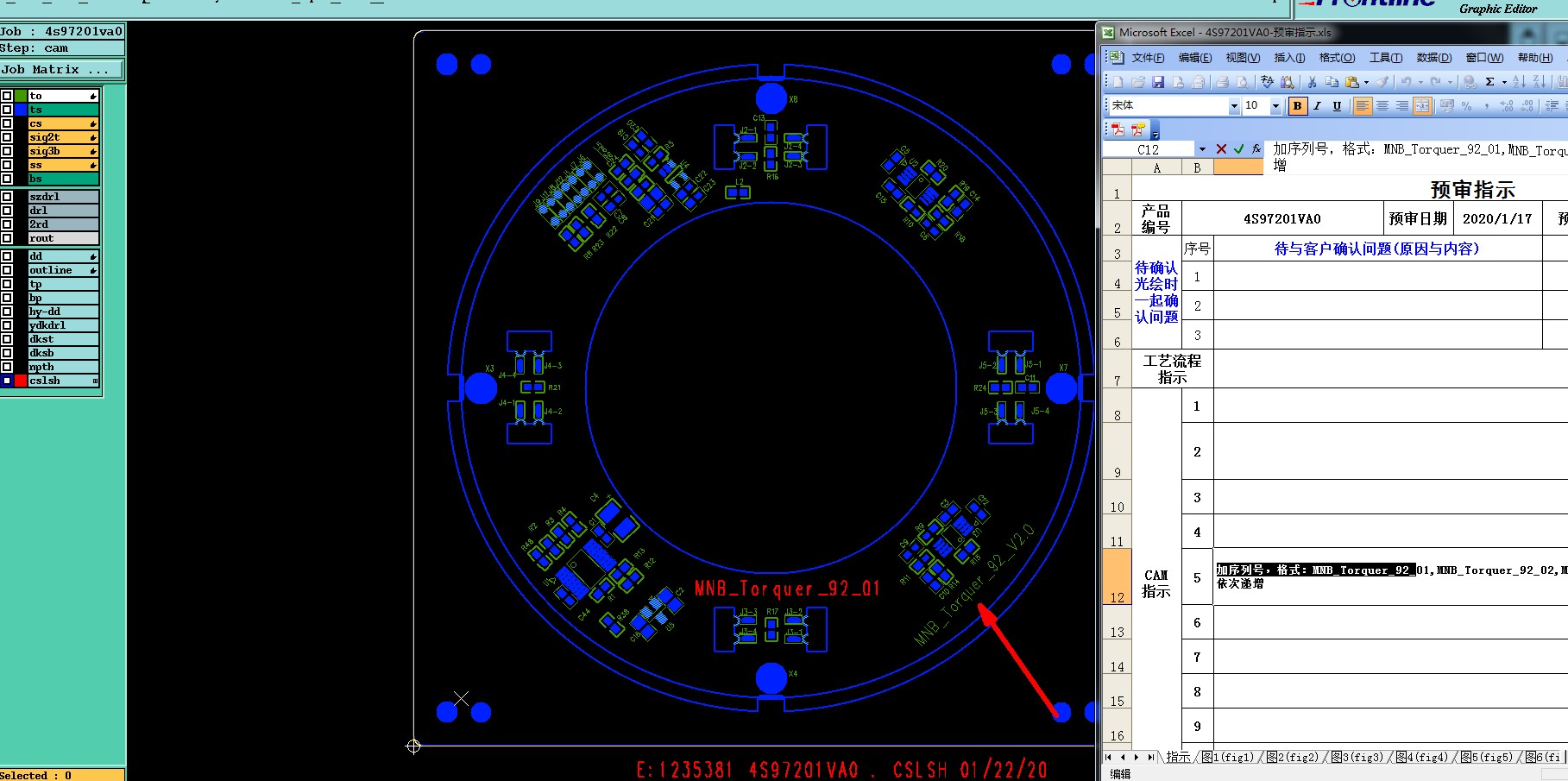Open the Redo history dropdown arrow
This screenshot has height=781, width=1568.
pos(1450,83)
